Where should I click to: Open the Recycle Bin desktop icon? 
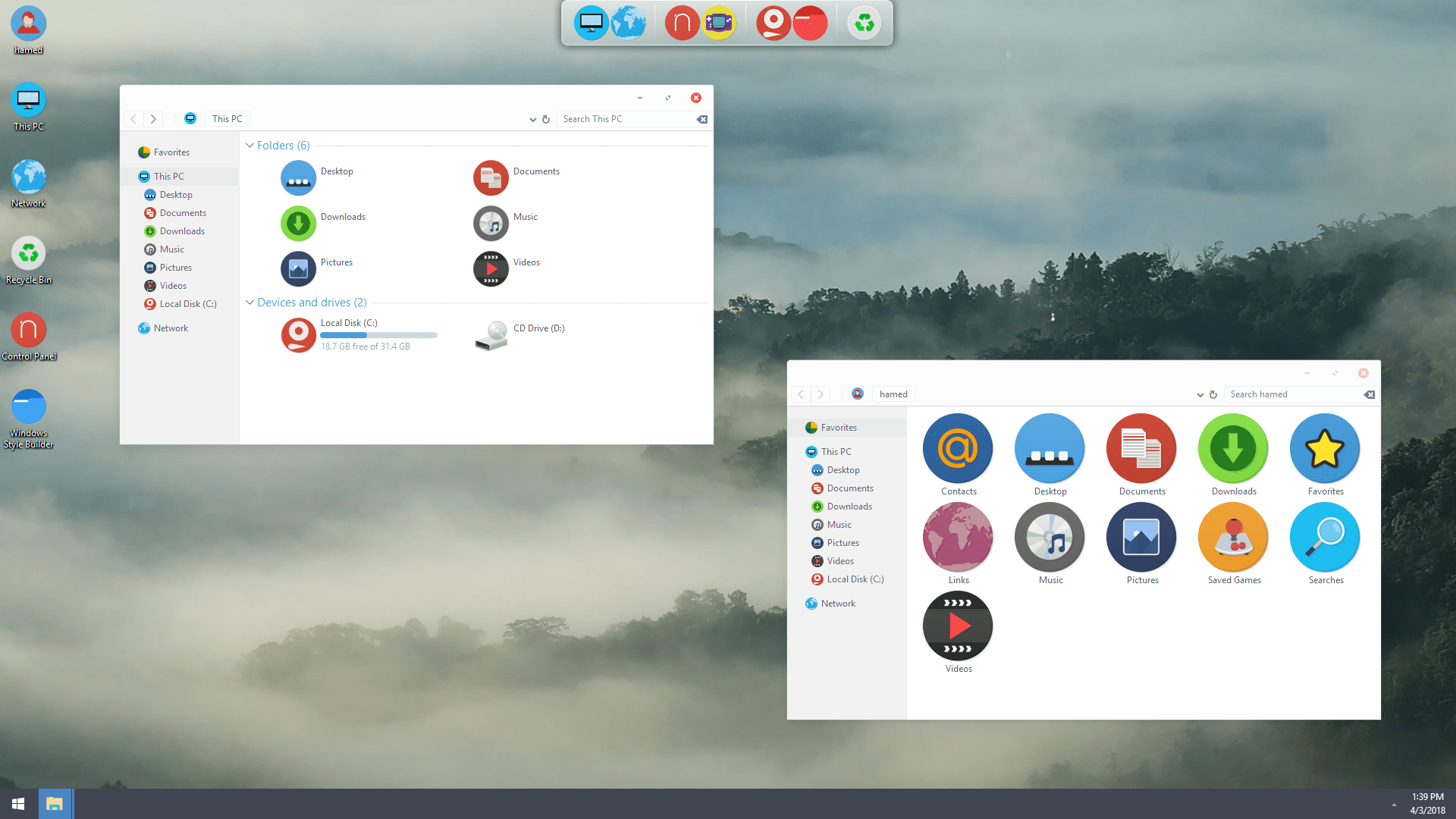(28, 252)
